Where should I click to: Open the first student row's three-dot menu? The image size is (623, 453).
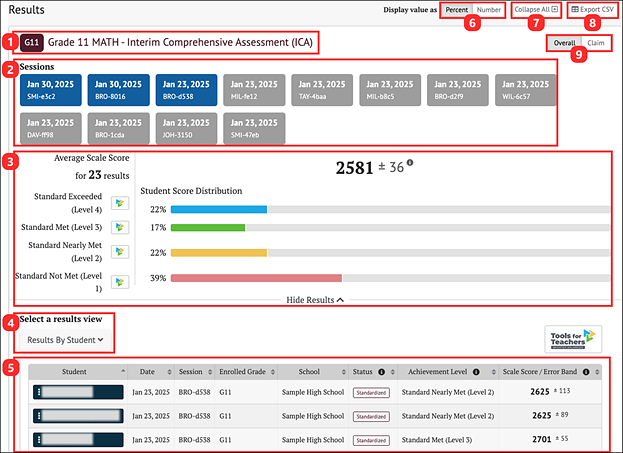point(39,392)
